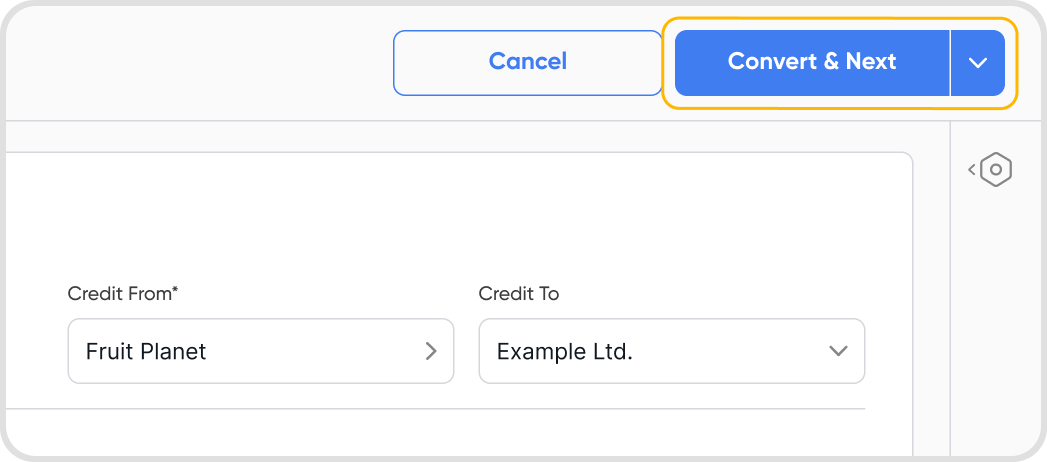Screen dimensions: 1047x462
Task: Click the collapsed right sidebar strip
Action: coord(997,320)
